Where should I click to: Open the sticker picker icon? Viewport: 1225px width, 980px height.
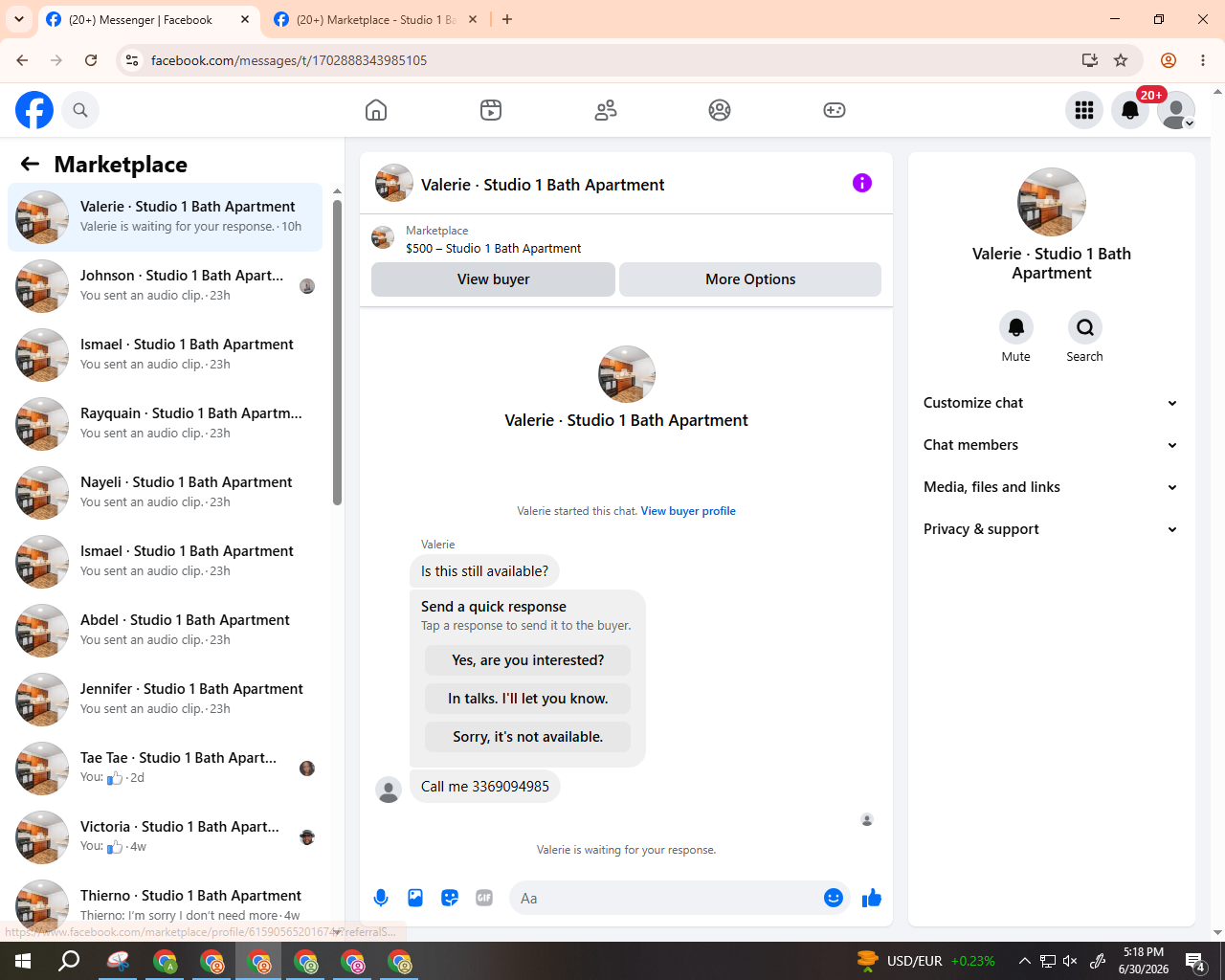(x=450, y=898)
